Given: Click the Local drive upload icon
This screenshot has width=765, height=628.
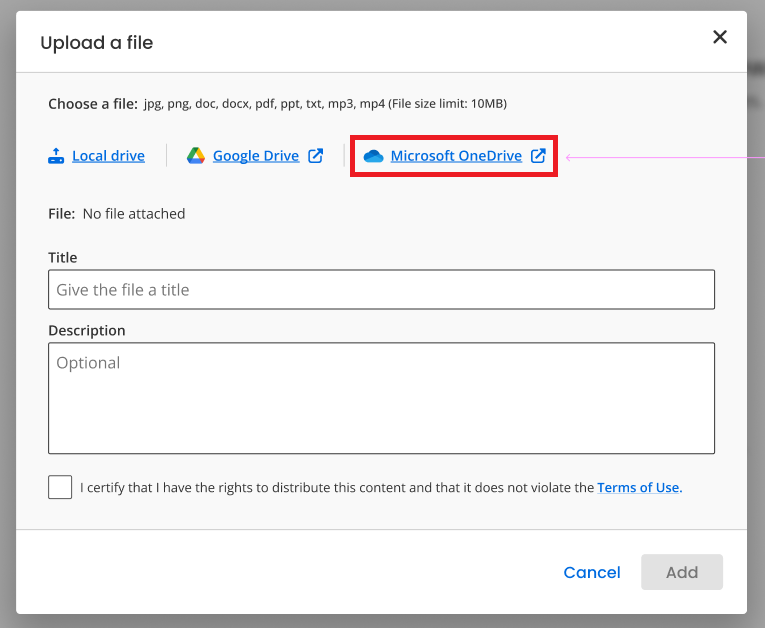Looking at the screenshot, I should (56, 156).
